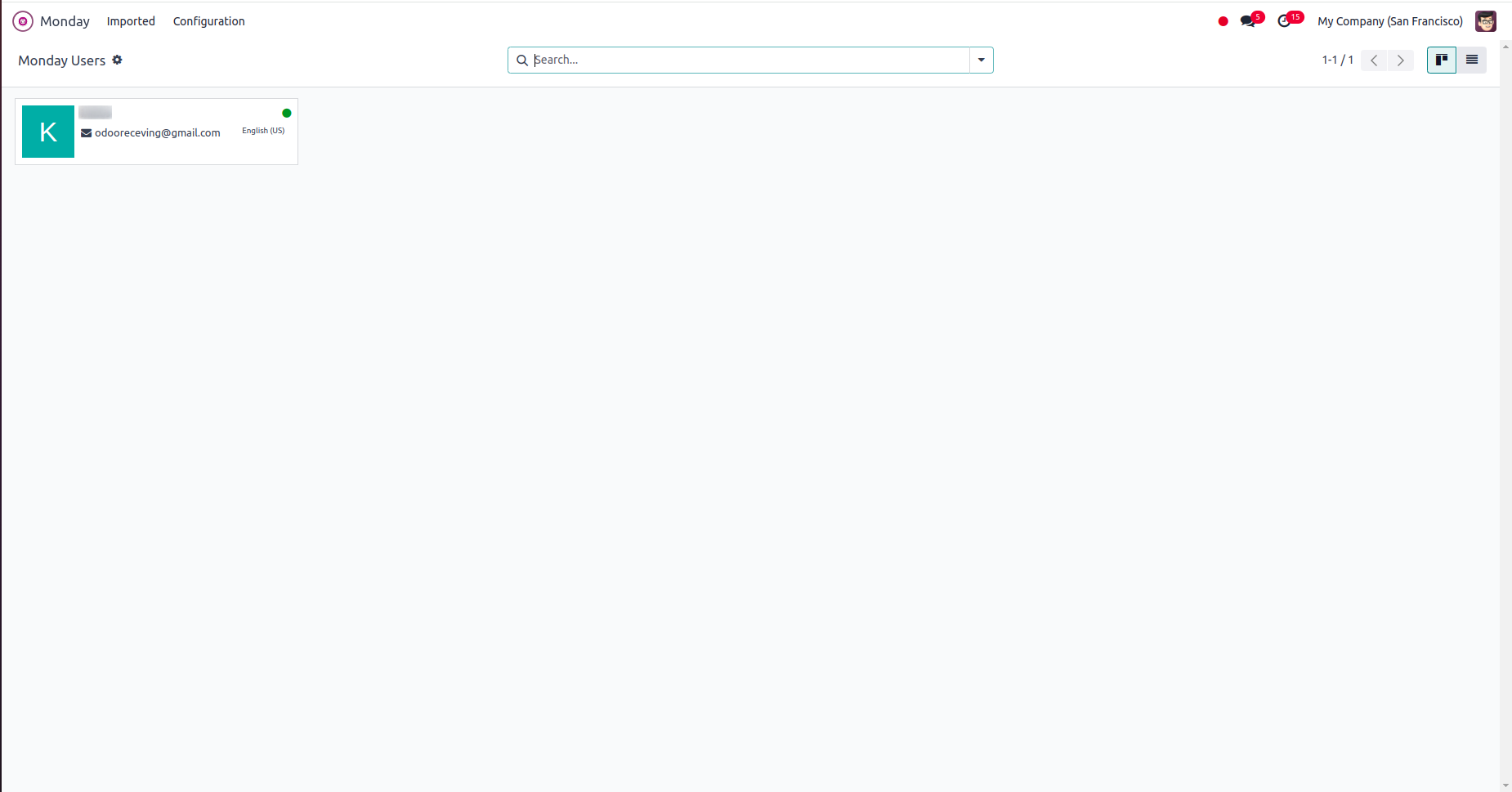The image size is (1512, 792).
Task: Open the conversations messages icon
Action: coord(1248,21)
